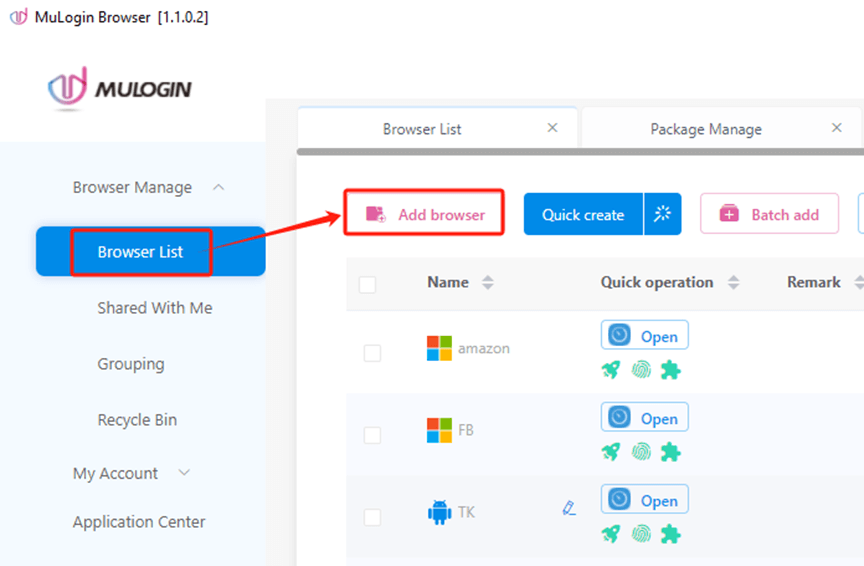This screenshot has width=864, height=566.
Task: Click the fingerprint icon in amazon row
Action: click(641, 370)
